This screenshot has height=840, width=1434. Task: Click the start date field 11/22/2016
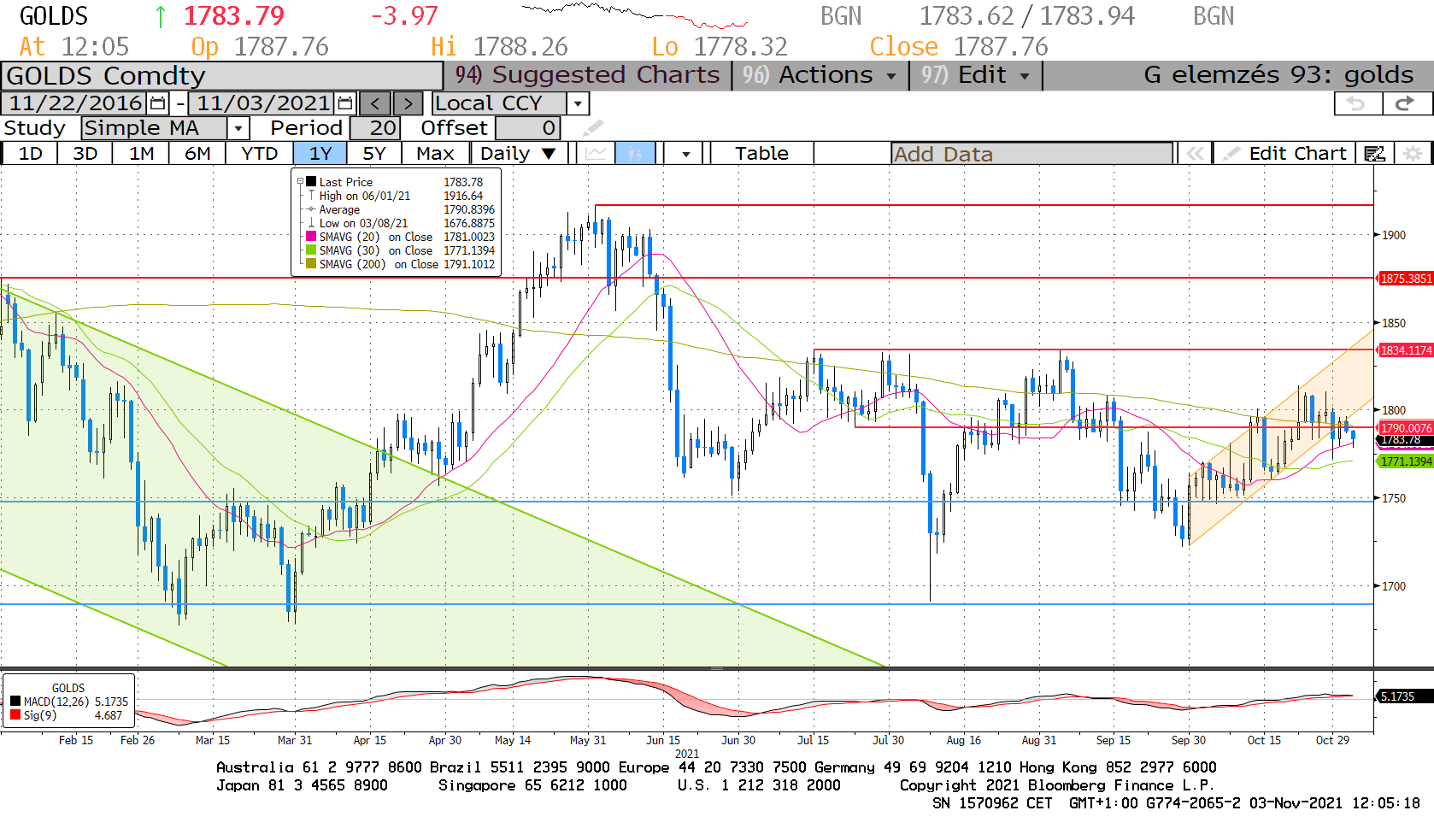point(75,103)
